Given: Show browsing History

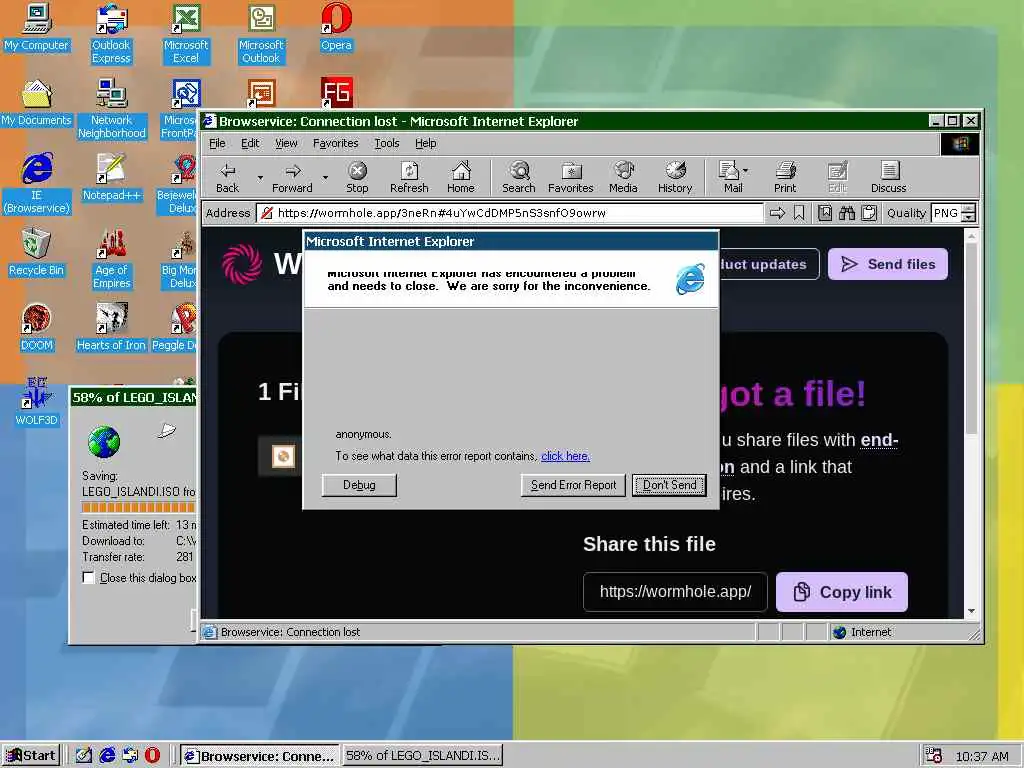Looking at the screenshot, I should point(675,178).
